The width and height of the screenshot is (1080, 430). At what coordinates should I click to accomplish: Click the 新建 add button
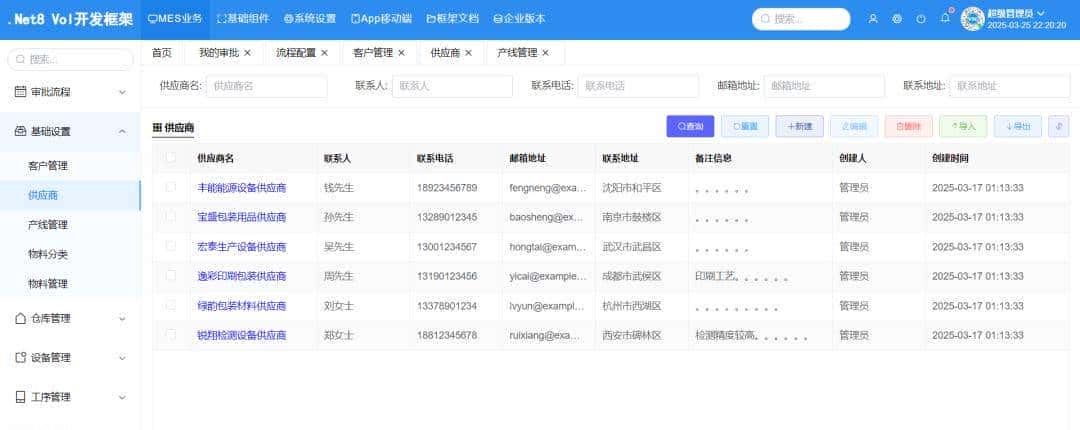800,126
